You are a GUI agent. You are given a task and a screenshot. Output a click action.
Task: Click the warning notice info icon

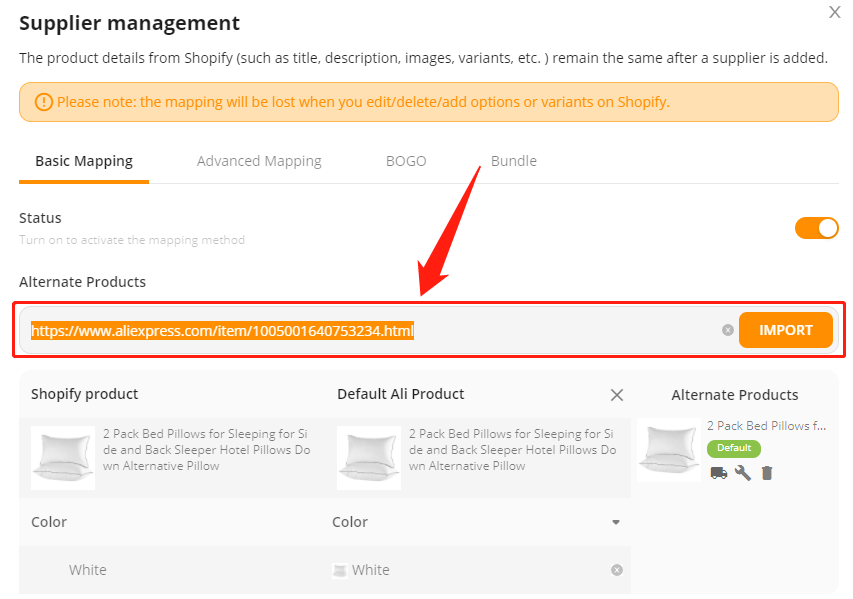click(x=44, y=102)
